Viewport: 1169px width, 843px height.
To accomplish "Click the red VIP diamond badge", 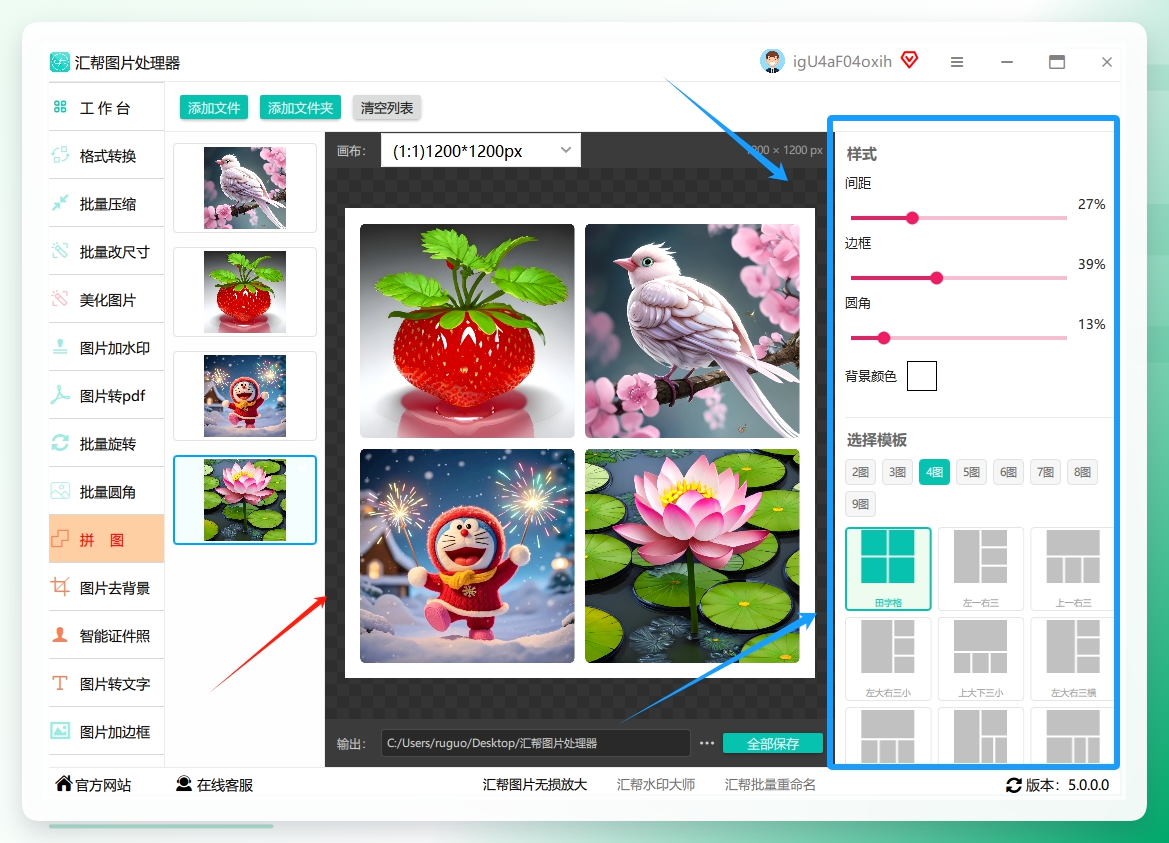I will [910, 60].
